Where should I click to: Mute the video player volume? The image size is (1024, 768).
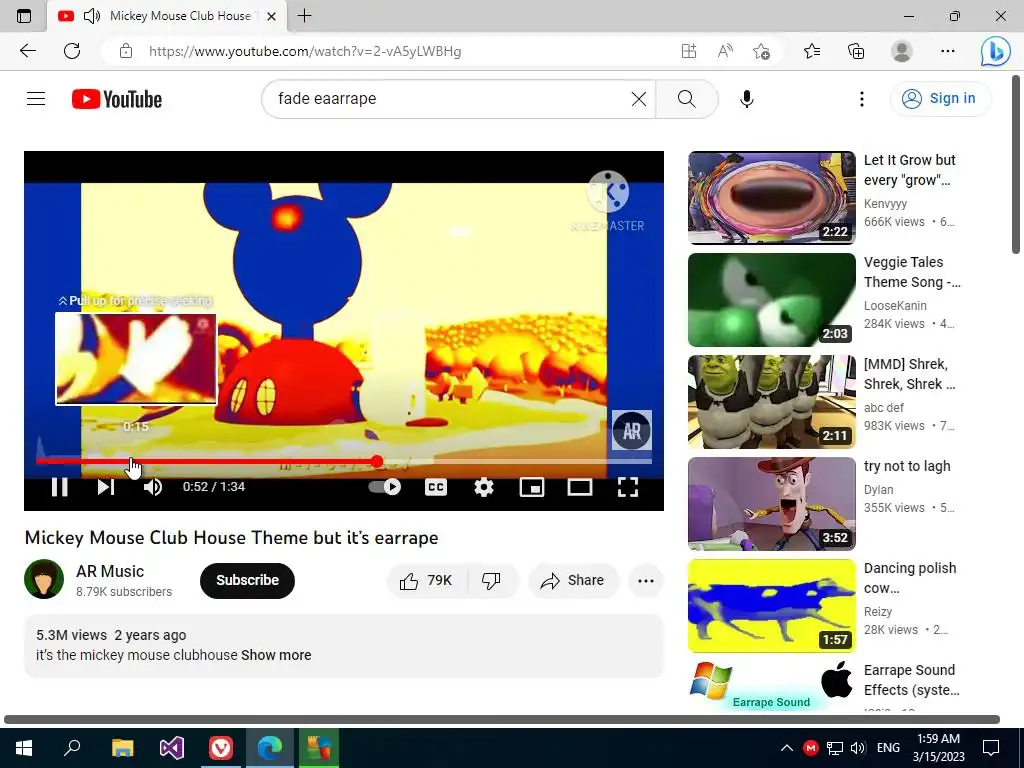[153, 487]
